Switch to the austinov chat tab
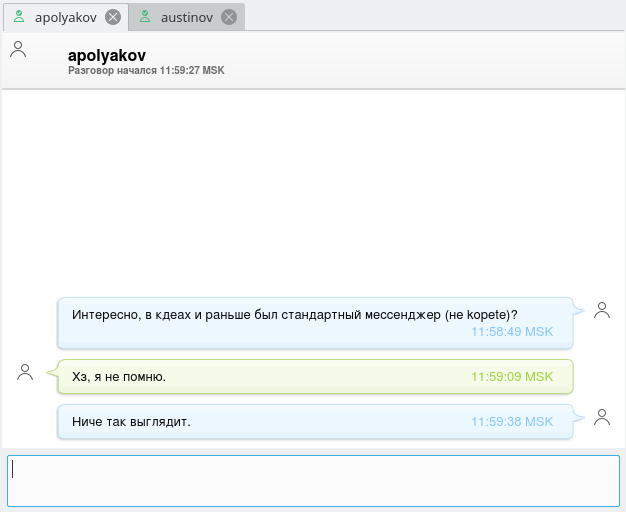 (186, 17)
